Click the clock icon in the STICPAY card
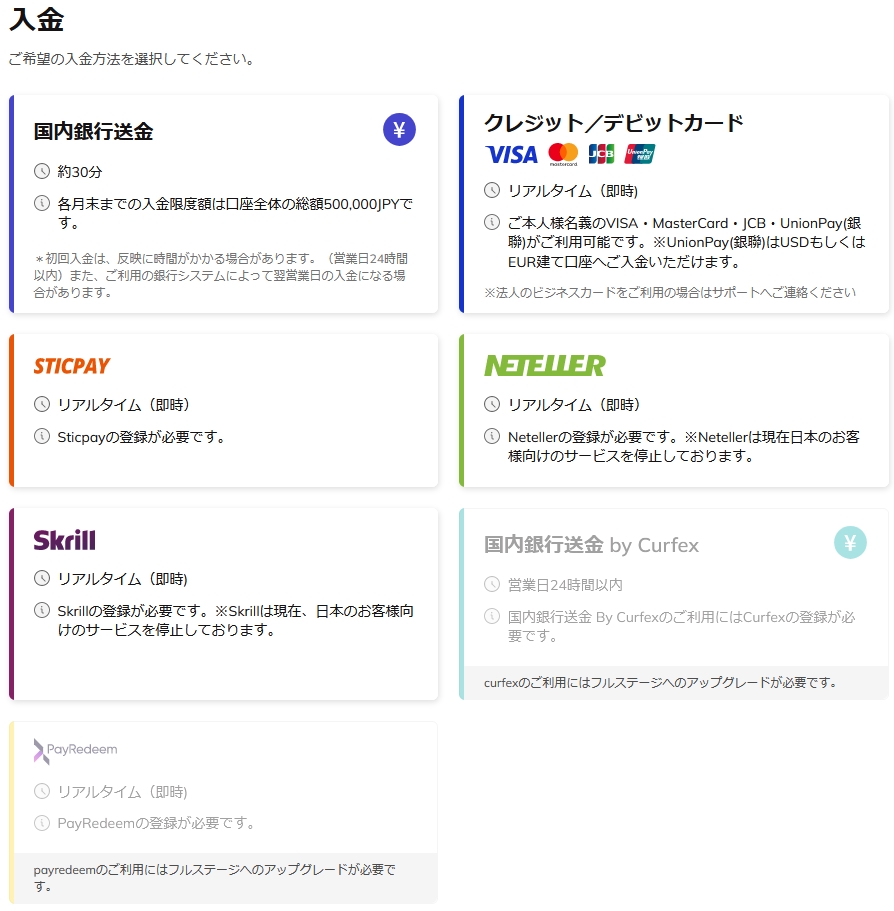Image resolution: width=894 pixels, height=911 pixels. point(42,404)
